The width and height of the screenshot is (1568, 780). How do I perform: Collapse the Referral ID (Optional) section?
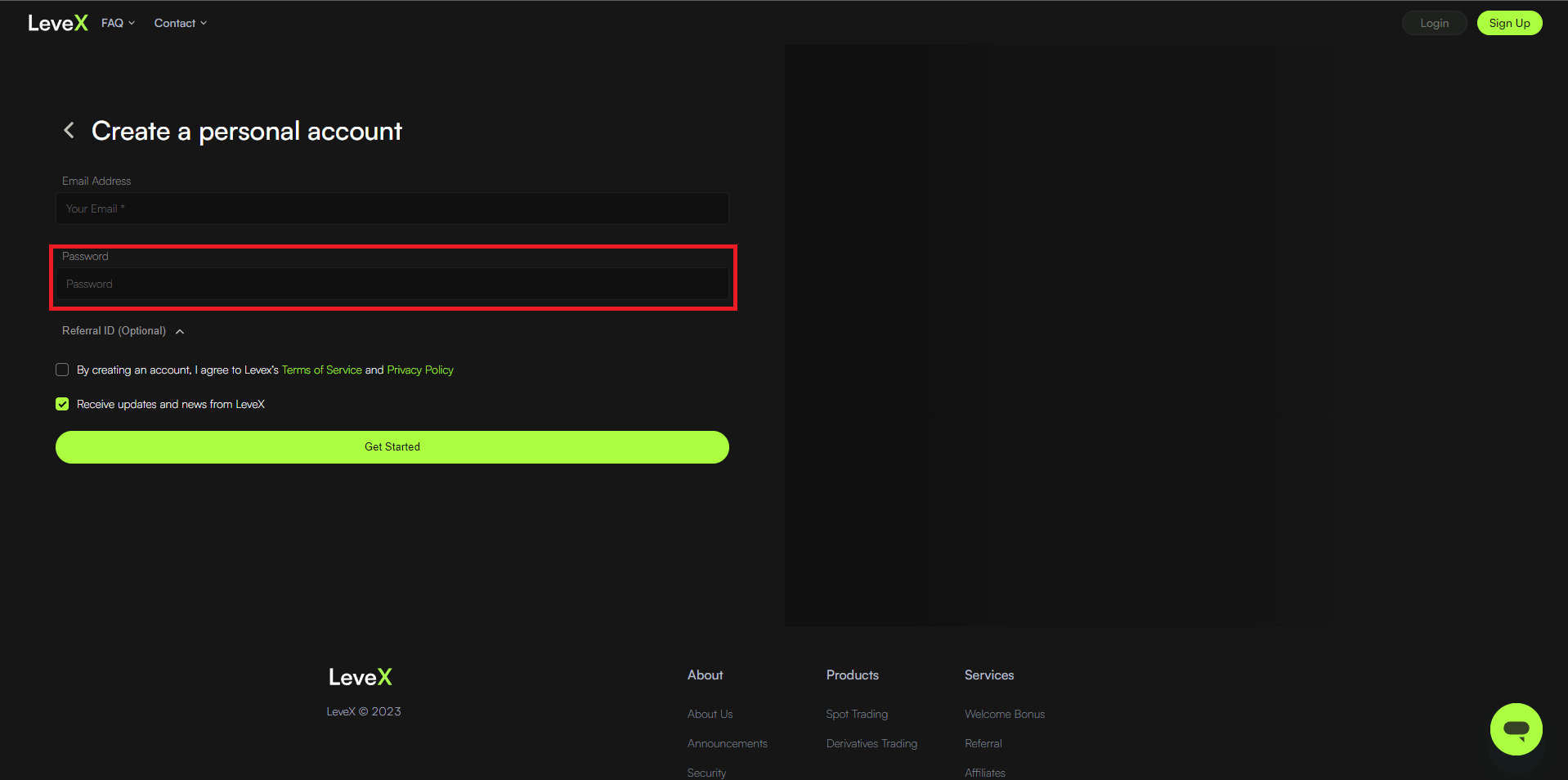[123, 331]
